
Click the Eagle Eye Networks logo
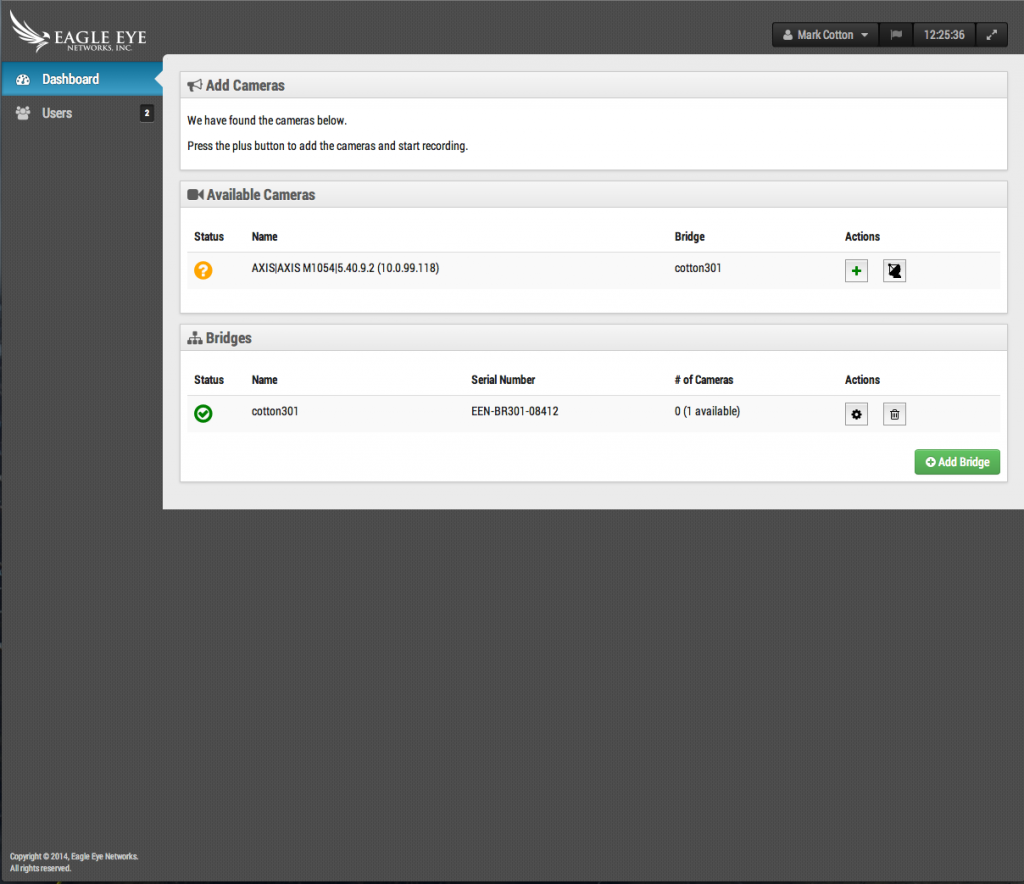(78, 32)
